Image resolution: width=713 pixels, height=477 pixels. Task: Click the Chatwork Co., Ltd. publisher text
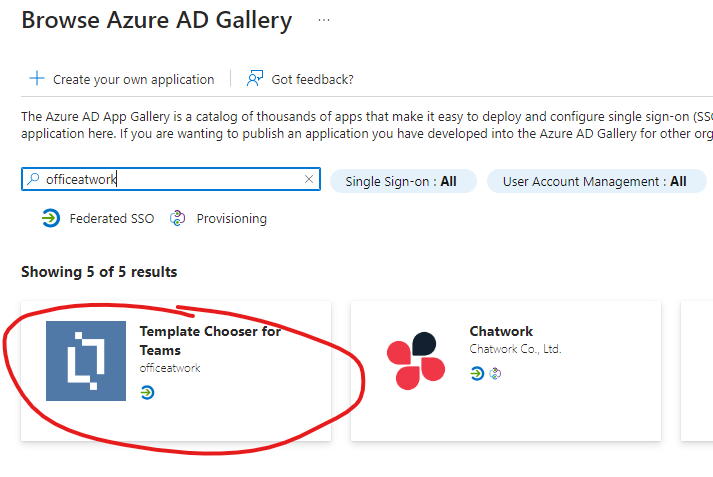click(515, 349)
